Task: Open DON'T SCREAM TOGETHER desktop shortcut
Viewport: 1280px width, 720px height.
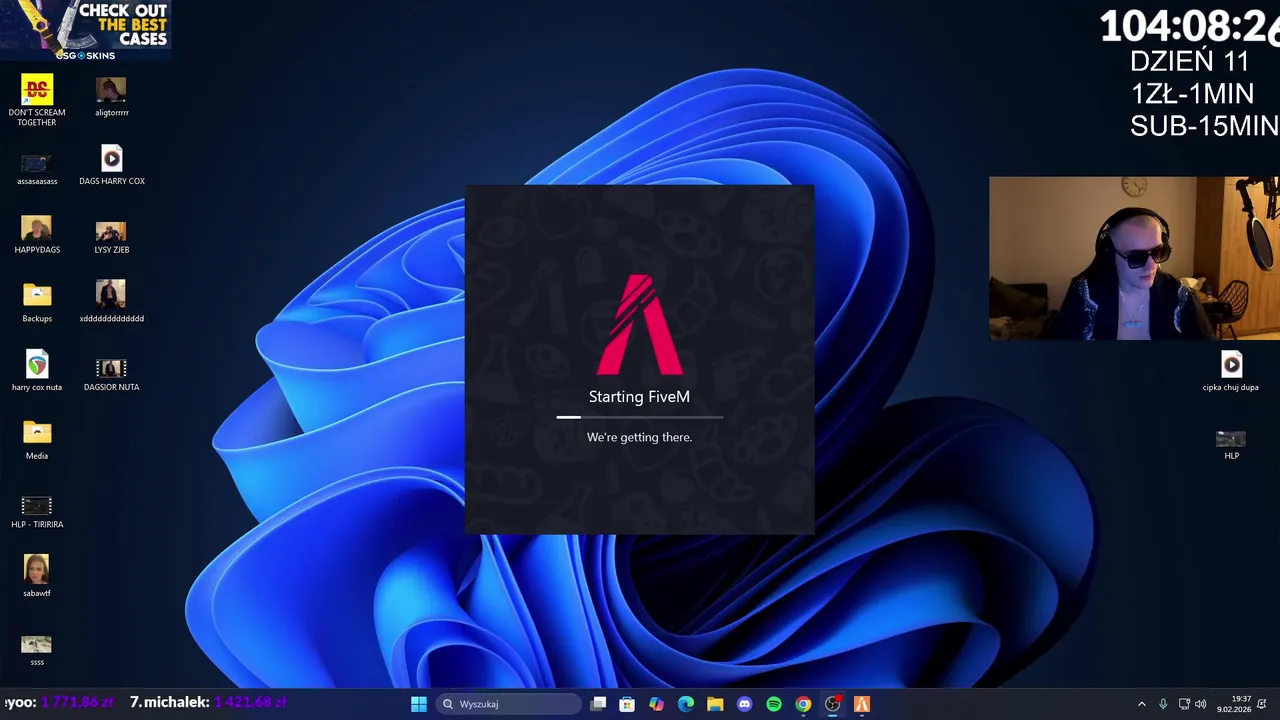Action: coord(37,100)
